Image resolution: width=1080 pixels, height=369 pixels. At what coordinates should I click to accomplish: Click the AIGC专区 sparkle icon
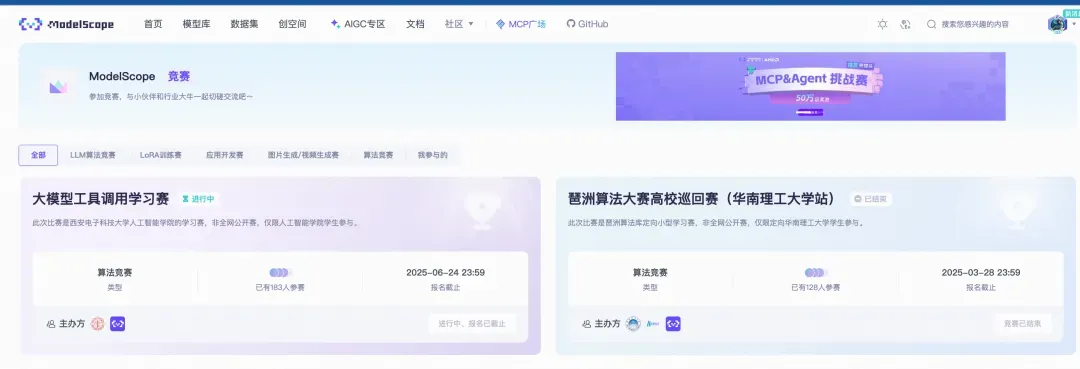335,23
